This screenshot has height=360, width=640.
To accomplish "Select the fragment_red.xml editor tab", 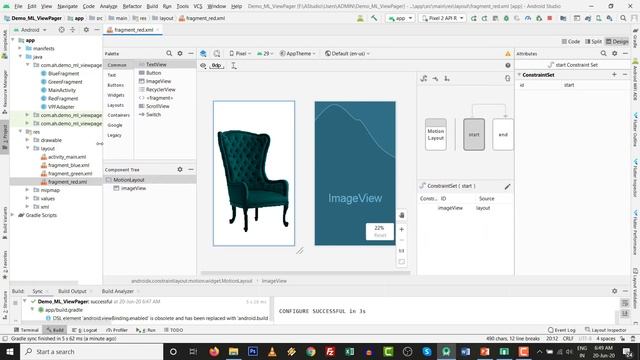I will pyautogui.click(x=133, y=30).
